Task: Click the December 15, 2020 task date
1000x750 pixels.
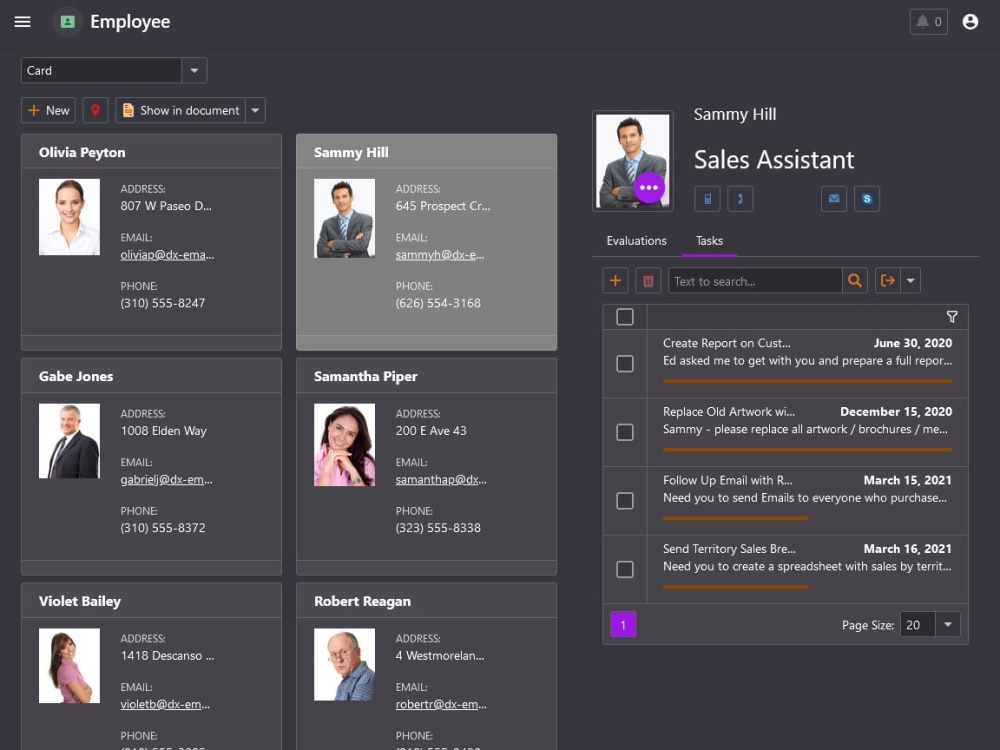Action: pyautogui.click(x=896, y=411)
